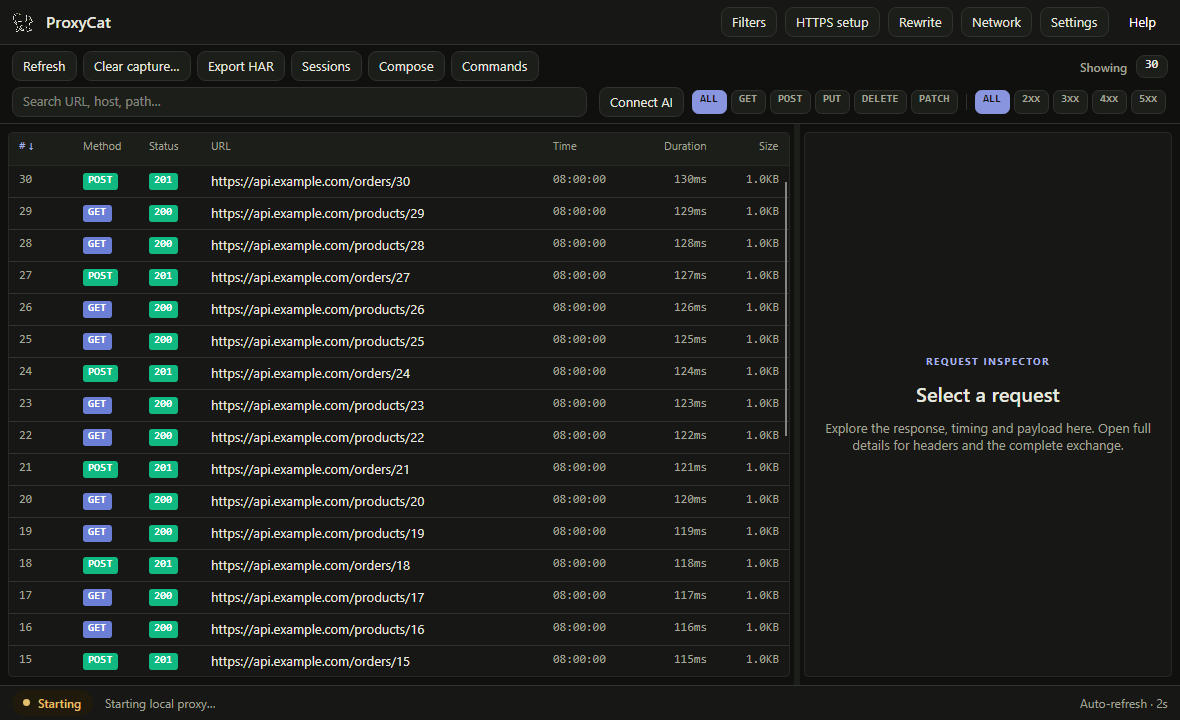Image resolution: width=1180 pixels, height=720 pixels.
Task: Select request https://api.example.com/products/26
Action: click(398, 309)
